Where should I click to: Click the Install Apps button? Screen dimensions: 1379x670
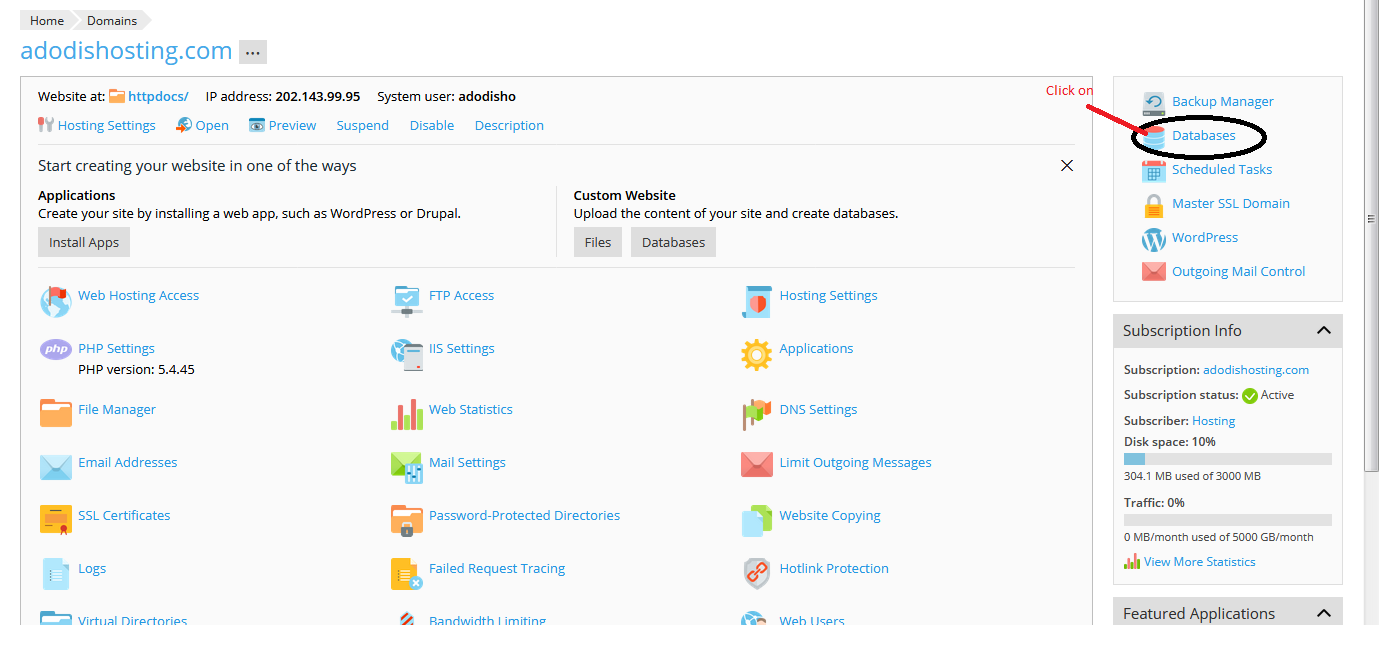[x=84, y=242]
